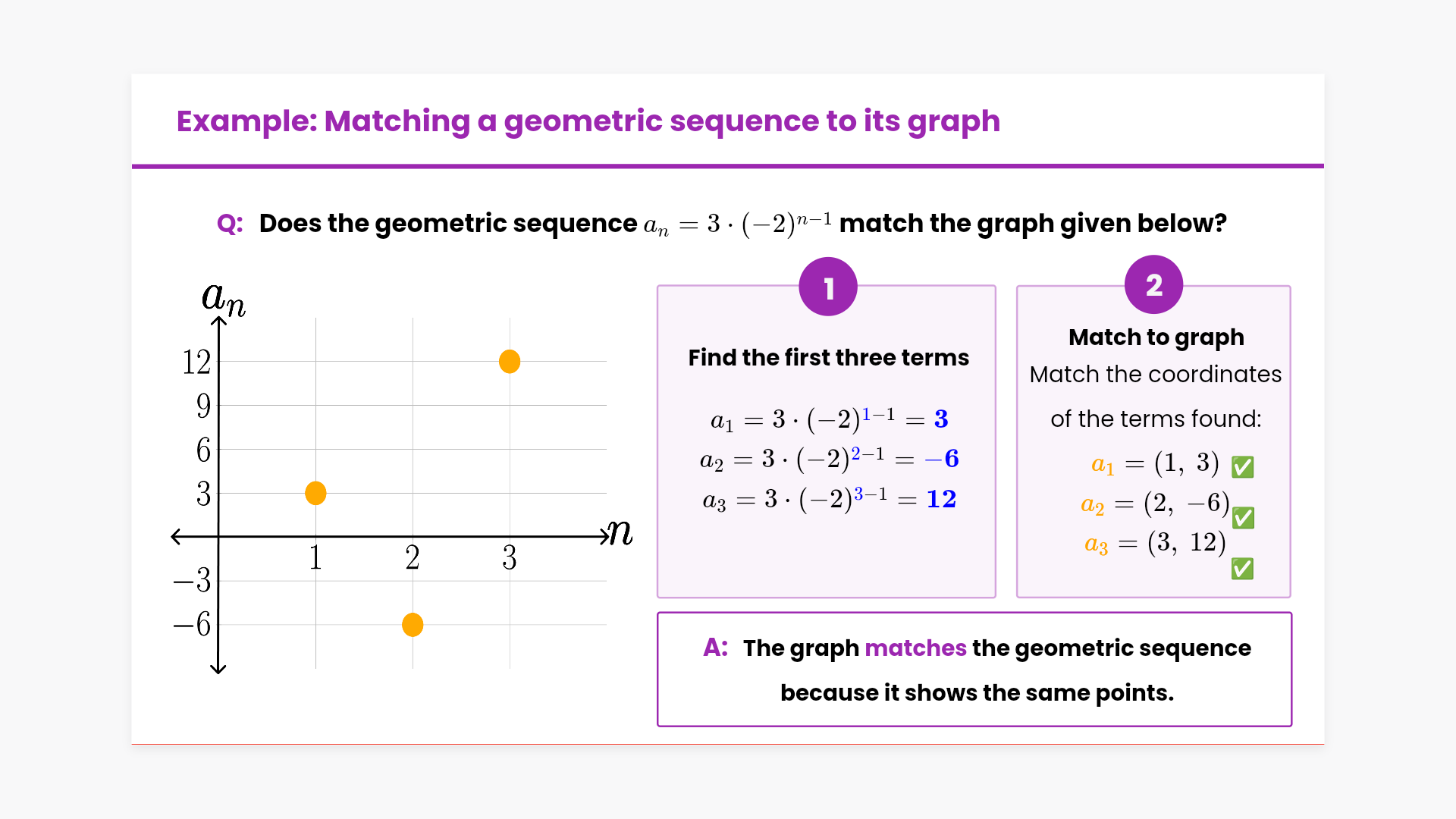Click the "Find the first three terms" heading
Image resolution: width=1456 pixels, height=819 pixels.
point(828,357)
